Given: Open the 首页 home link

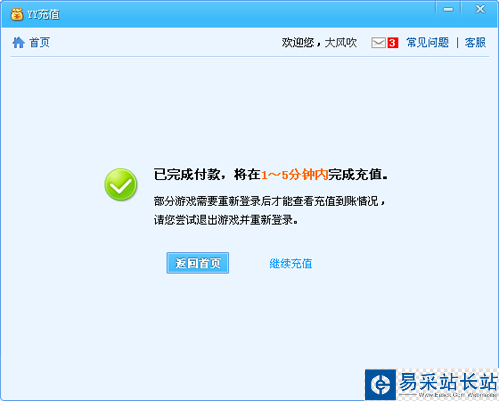Looking at the screenshot, I should [39, 43].
